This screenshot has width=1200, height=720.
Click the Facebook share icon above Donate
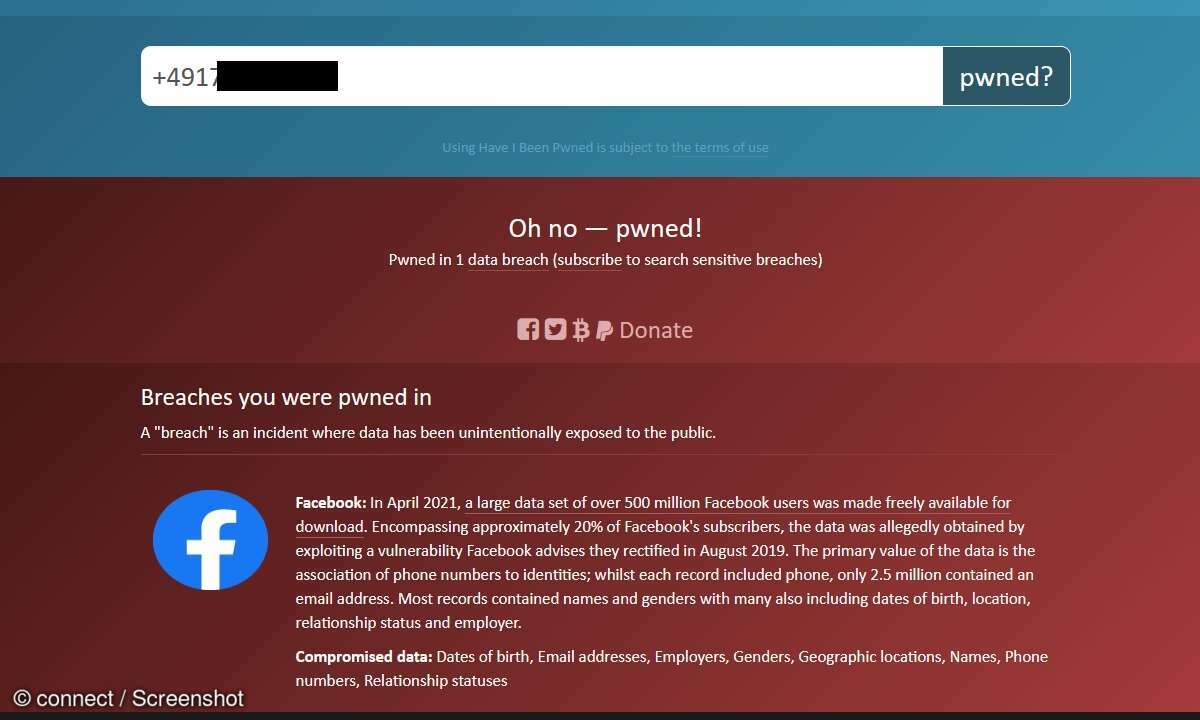[528, 330]
